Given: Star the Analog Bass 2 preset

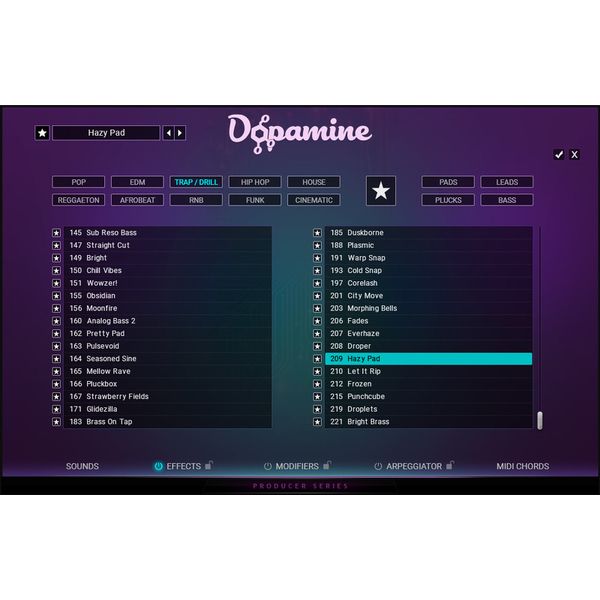Looking at the screenshot, I should click(x=56, y=321).
